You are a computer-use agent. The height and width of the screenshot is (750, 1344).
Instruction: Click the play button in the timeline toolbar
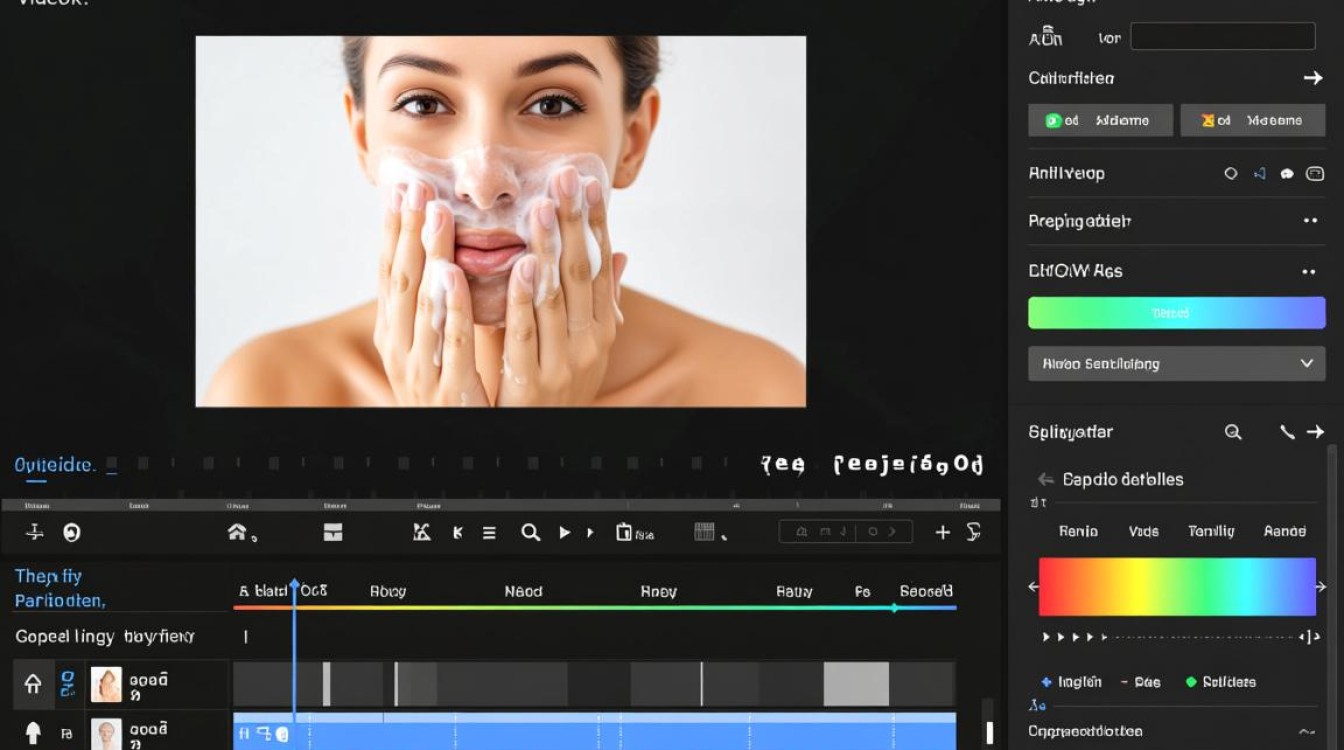click(564, 533)
